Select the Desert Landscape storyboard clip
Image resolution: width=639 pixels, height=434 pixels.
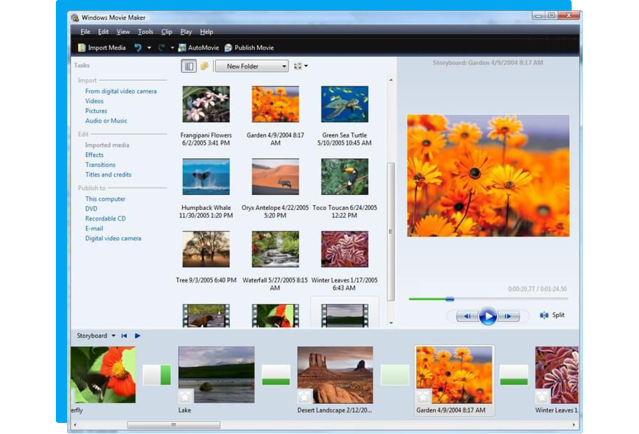click(335, 375)
